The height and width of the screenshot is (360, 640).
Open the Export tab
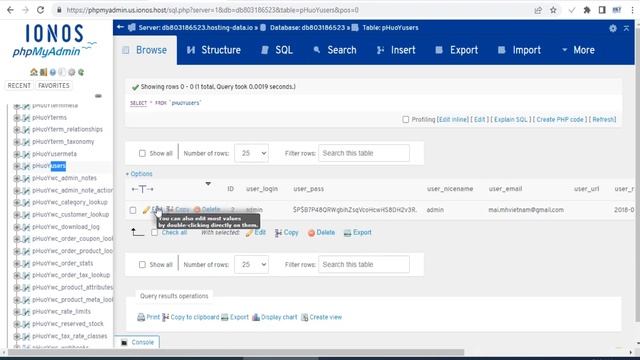tap(457, 50)
